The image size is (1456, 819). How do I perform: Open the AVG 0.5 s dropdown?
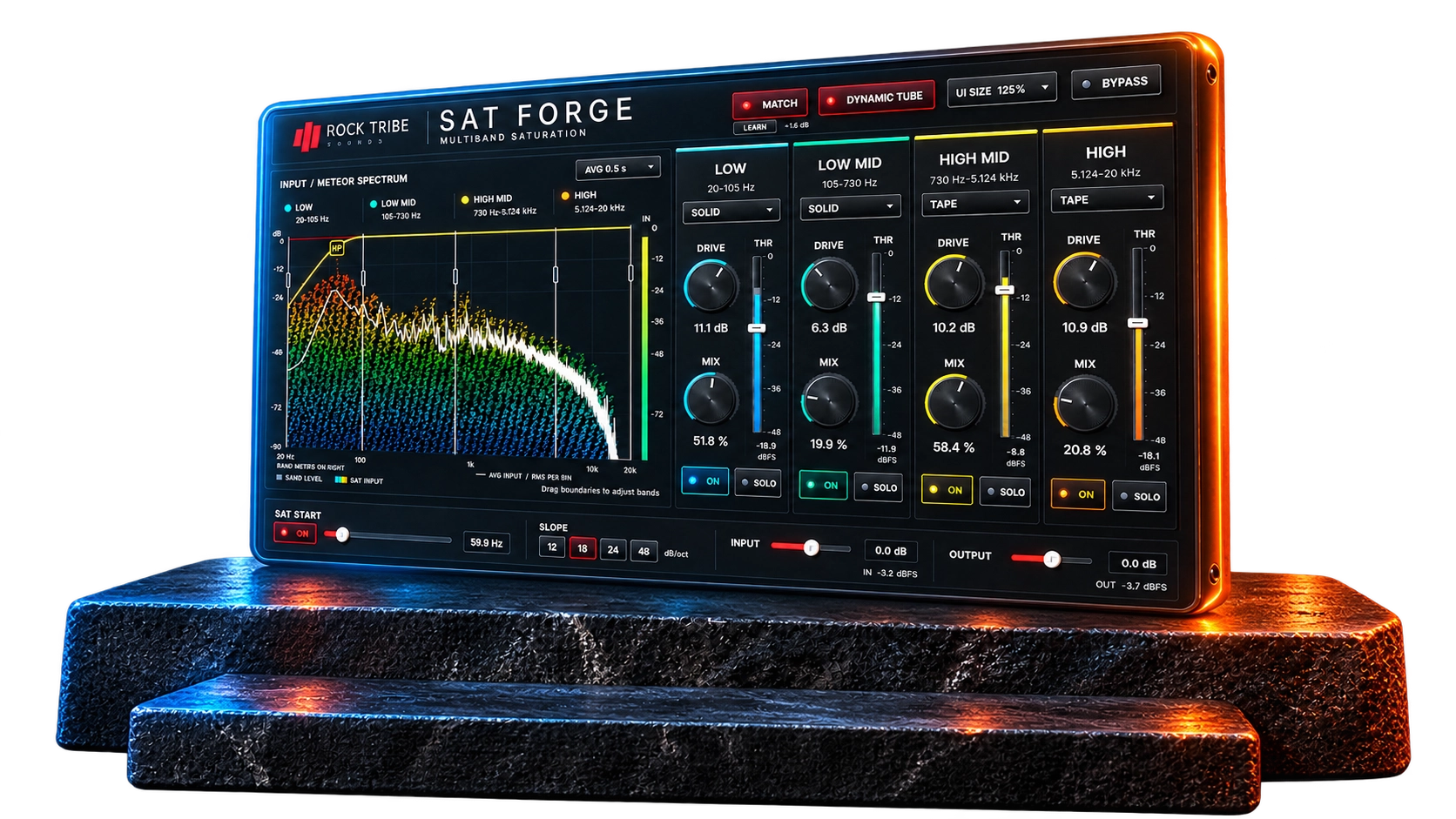click(618, 168)
